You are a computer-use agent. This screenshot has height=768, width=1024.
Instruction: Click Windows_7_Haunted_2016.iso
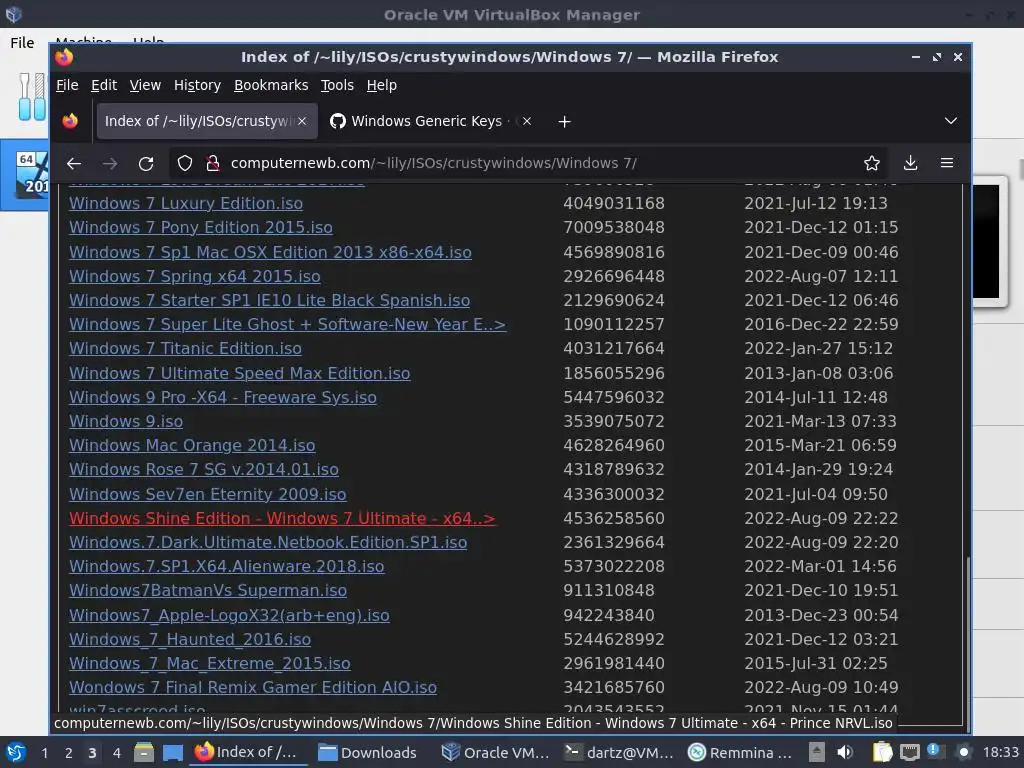[x=190, y=639]
